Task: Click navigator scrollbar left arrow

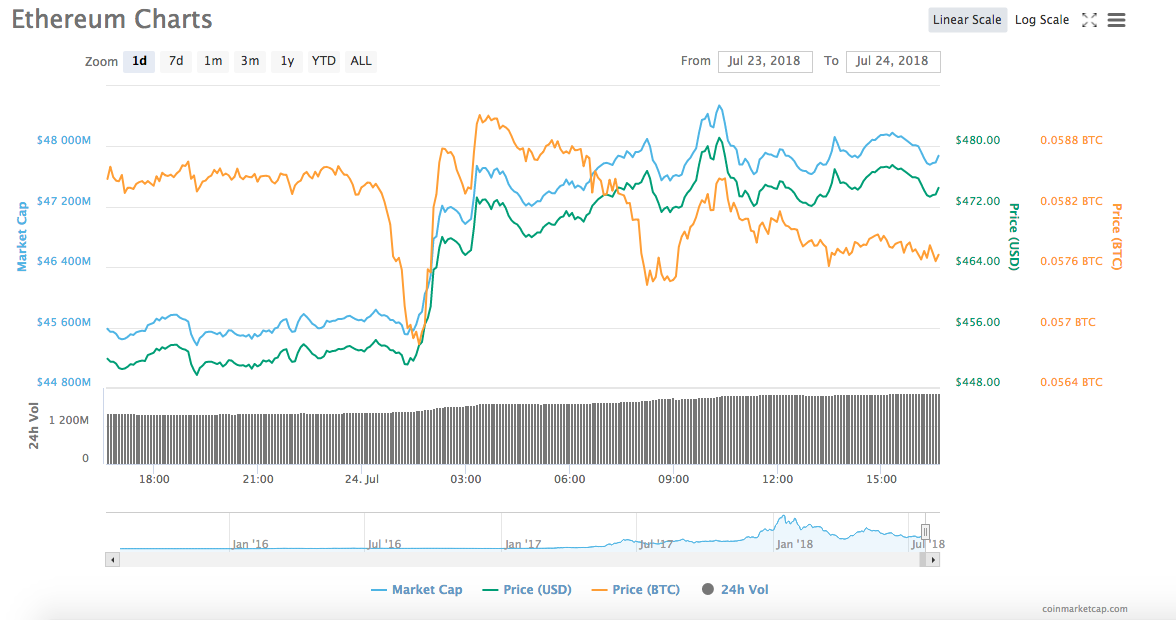Action: tap(112, 560)
